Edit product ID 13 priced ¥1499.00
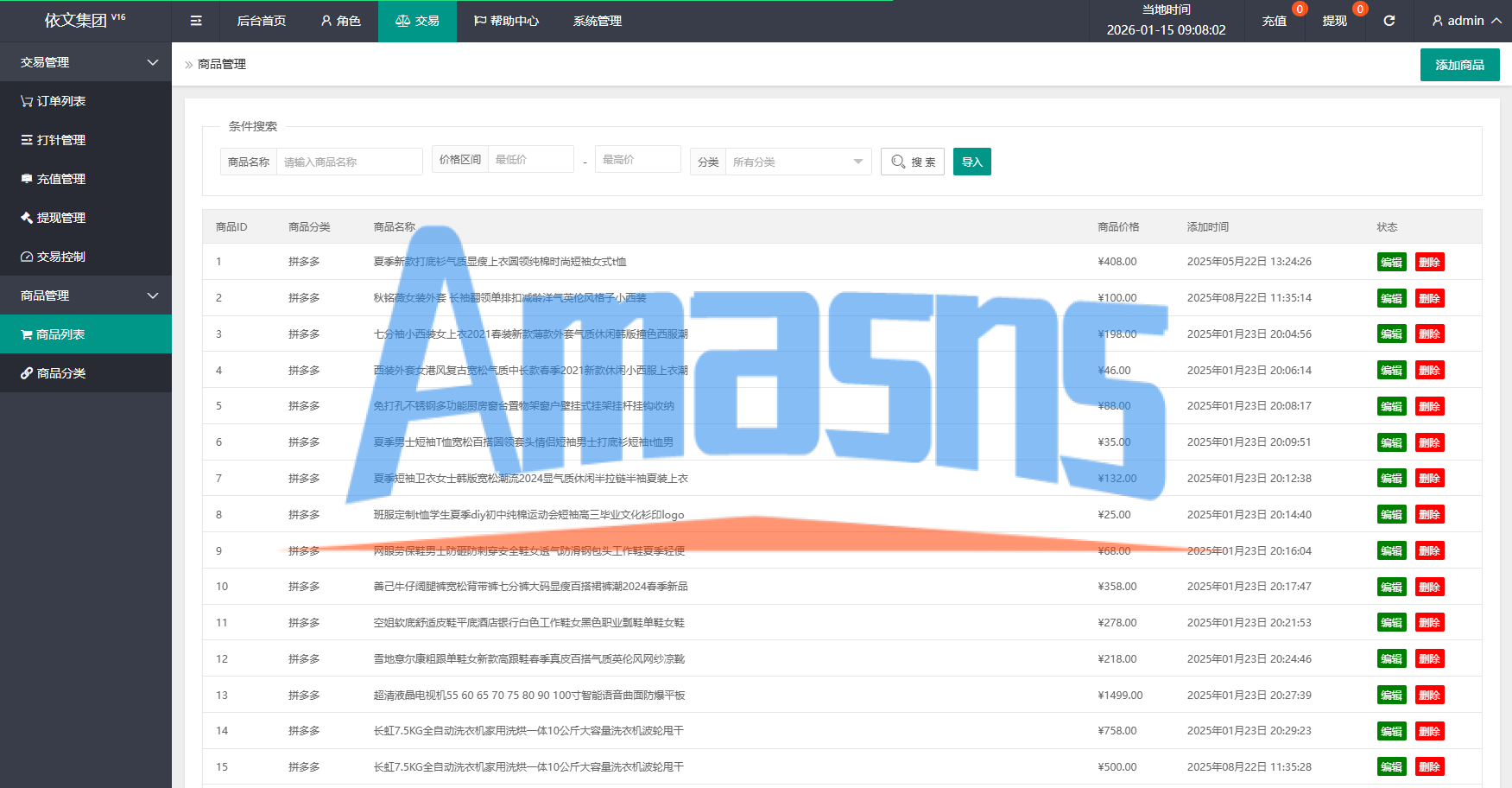The width and height of the screenshot is (1512, 788). click(1392, 696)
